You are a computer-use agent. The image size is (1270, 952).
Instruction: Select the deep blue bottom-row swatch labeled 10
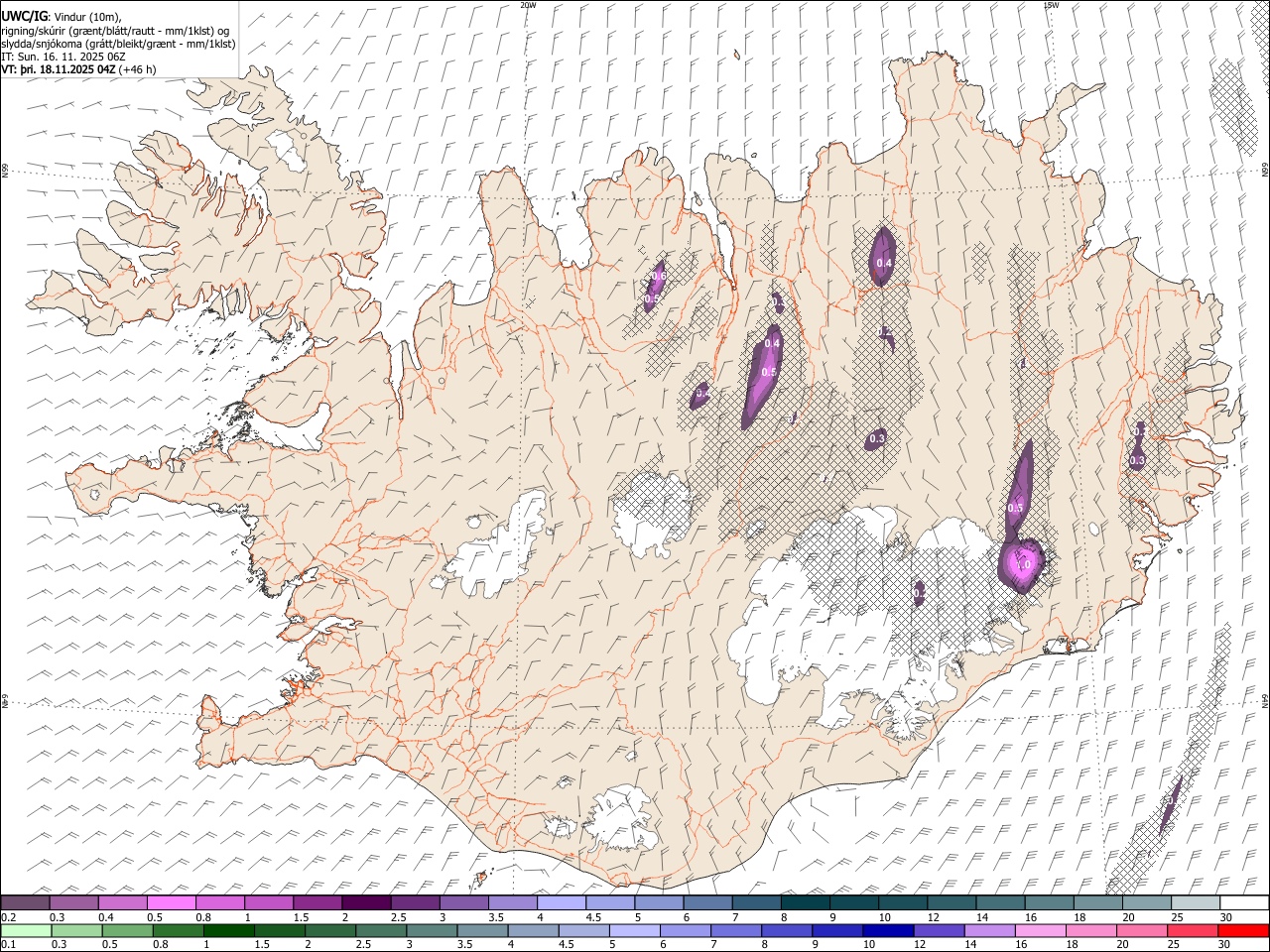click(887, 930)
